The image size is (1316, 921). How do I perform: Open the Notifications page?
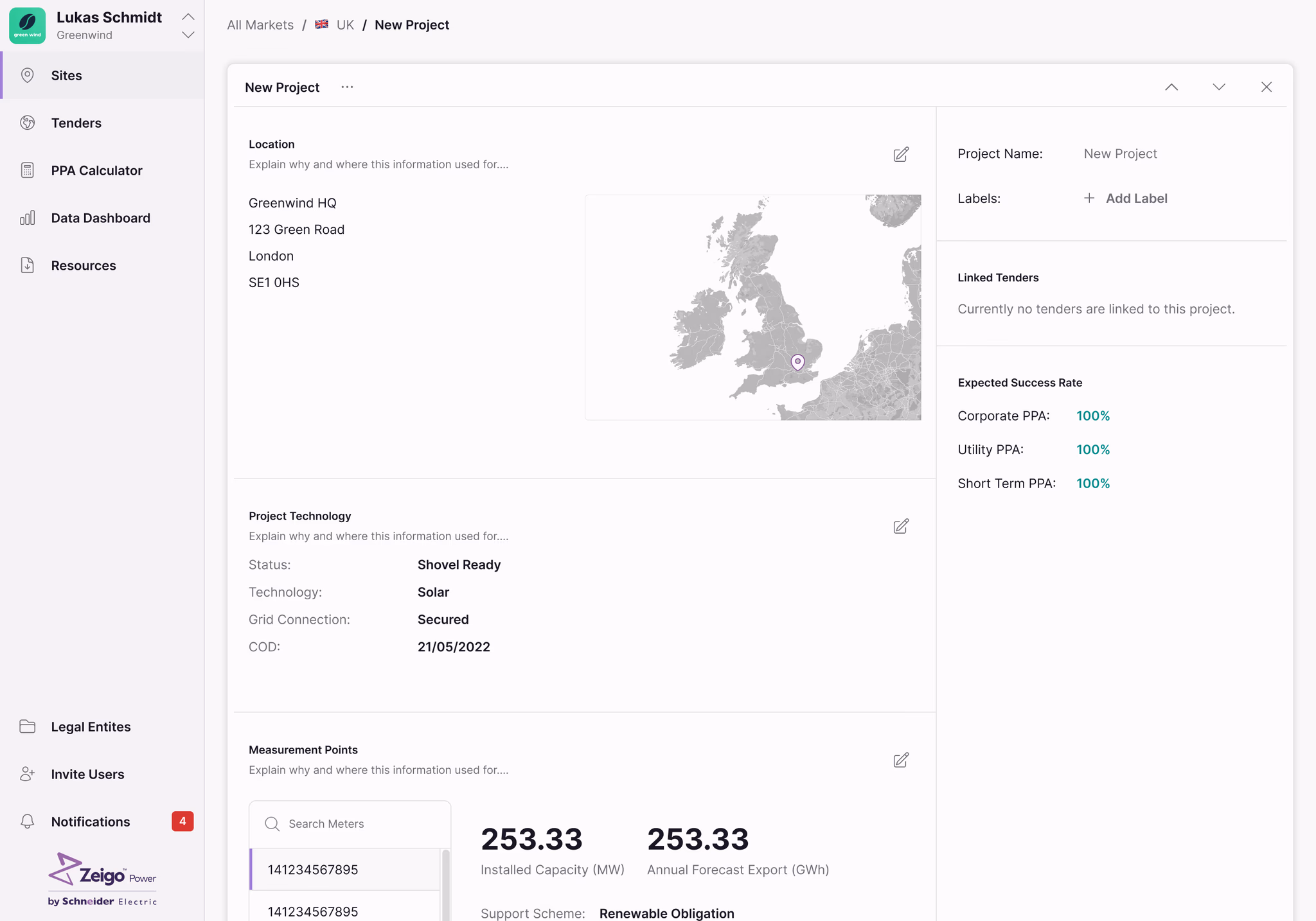tap(103, 821)
